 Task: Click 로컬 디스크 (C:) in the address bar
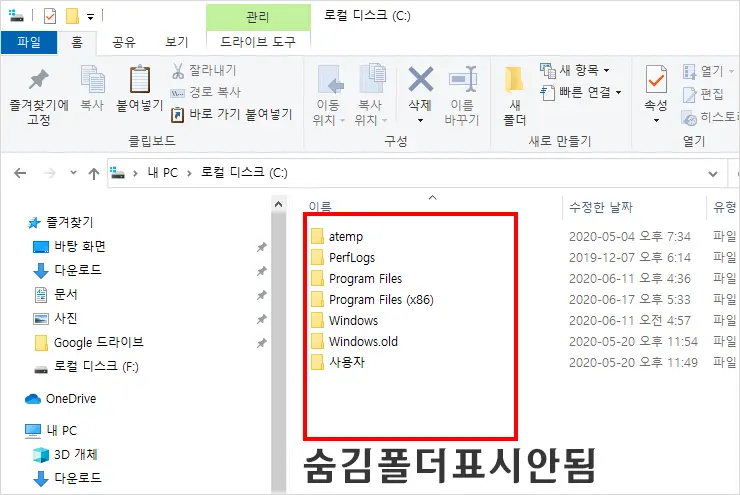pos(244,173)
